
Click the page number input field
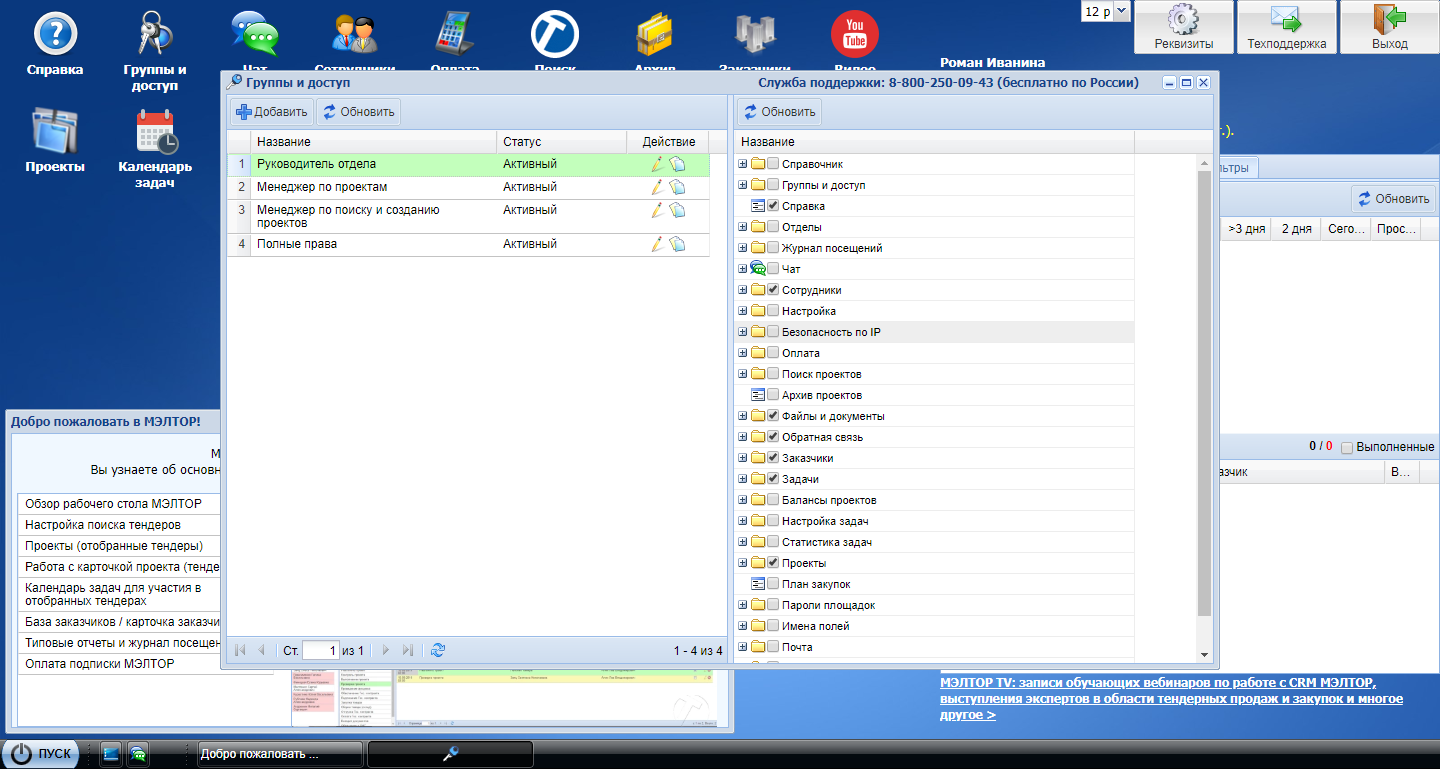pos(321,650)
